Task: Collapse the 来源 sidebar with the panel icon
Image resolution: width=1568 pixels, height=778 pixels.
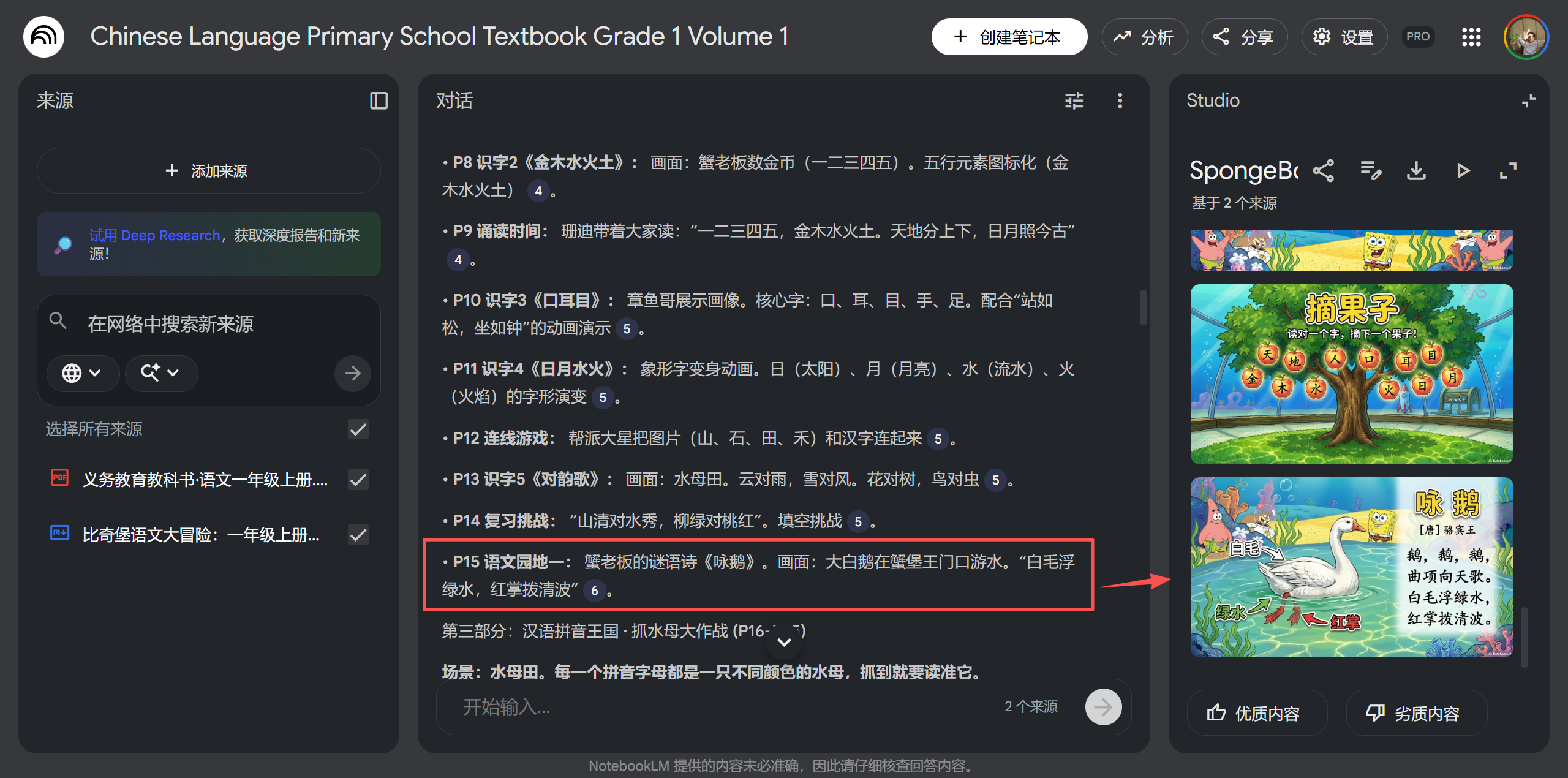Action: (x=378, y=100)
